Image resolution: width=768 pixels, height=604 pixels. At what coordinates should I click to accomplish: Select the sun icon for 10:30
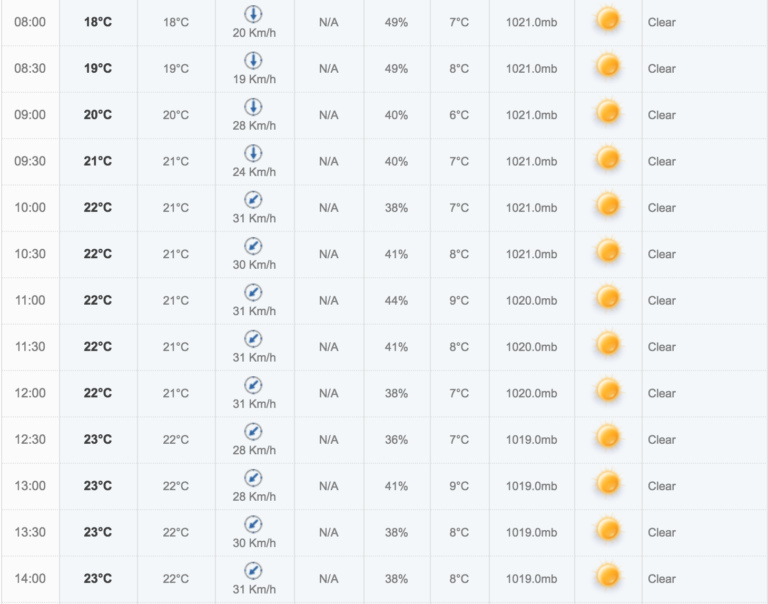608,251
